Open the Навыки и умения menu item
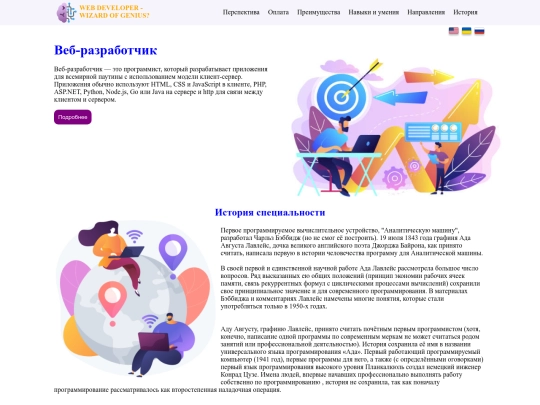The height and width of the screenshot is (405, 540). (x=374, y=12)
